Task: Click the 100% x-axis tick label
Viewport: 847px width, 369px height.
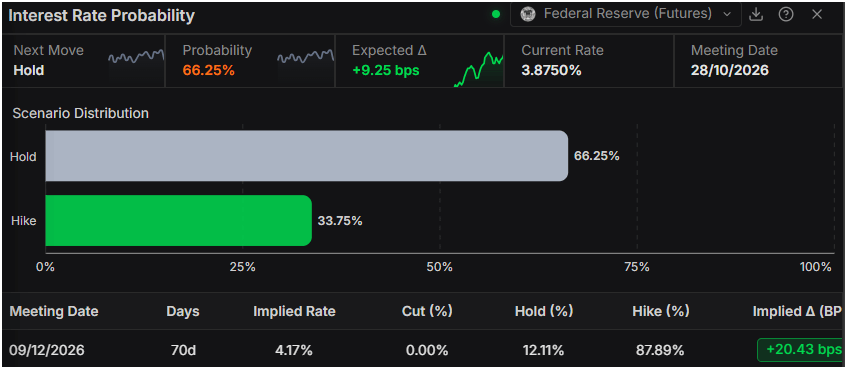Action: [x=816, y=267]
